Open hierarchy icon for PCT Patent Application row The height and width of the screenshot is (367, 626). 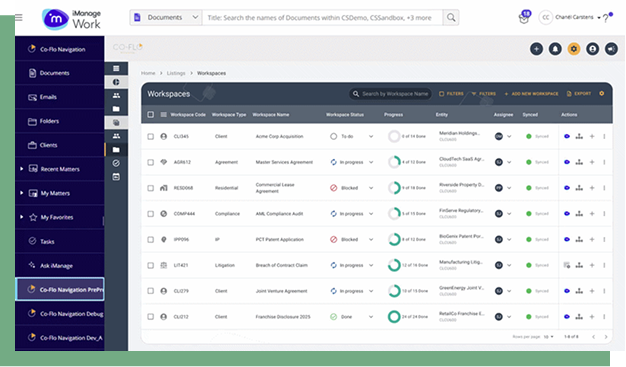(579, 239)
